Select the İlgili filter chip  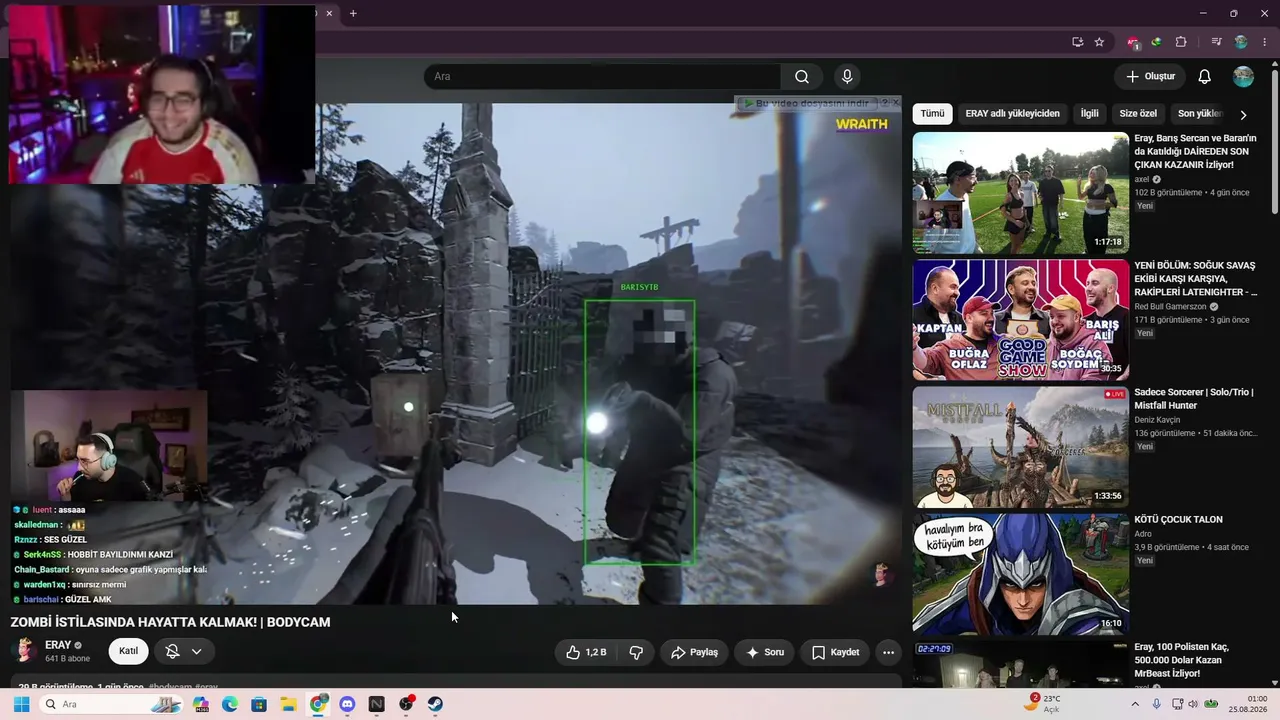point(1089,114)
